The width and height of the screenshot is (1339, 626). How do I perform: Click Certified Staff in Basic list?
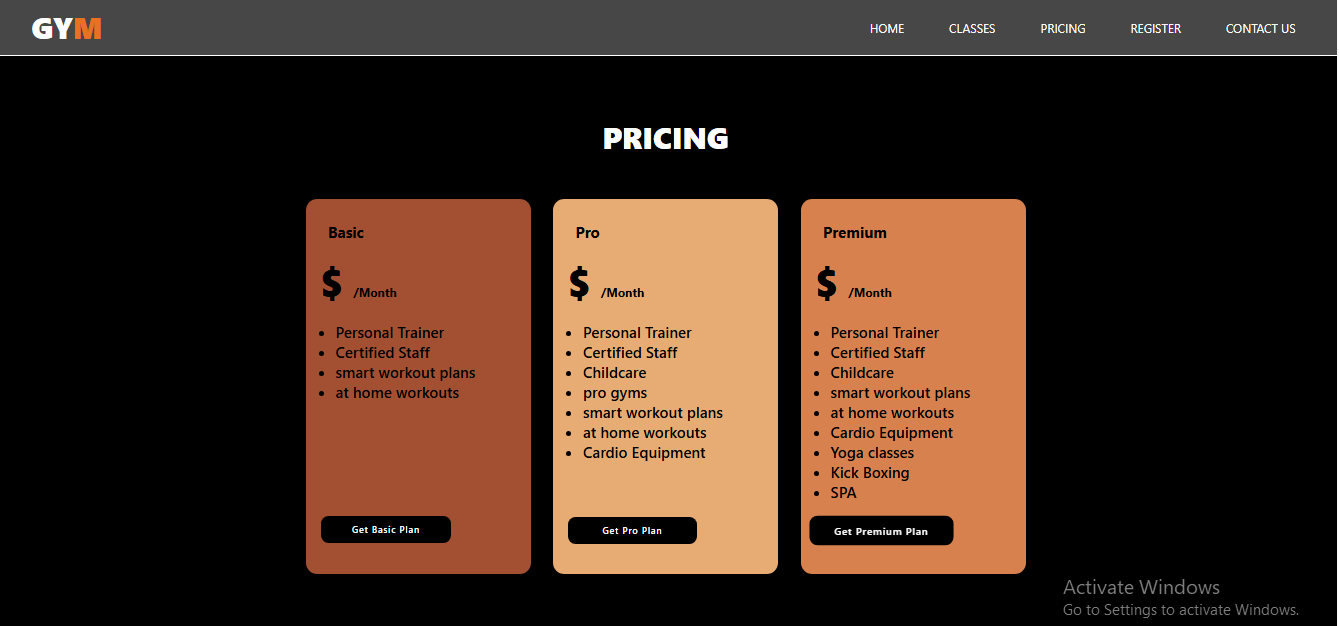click(383, 353)
